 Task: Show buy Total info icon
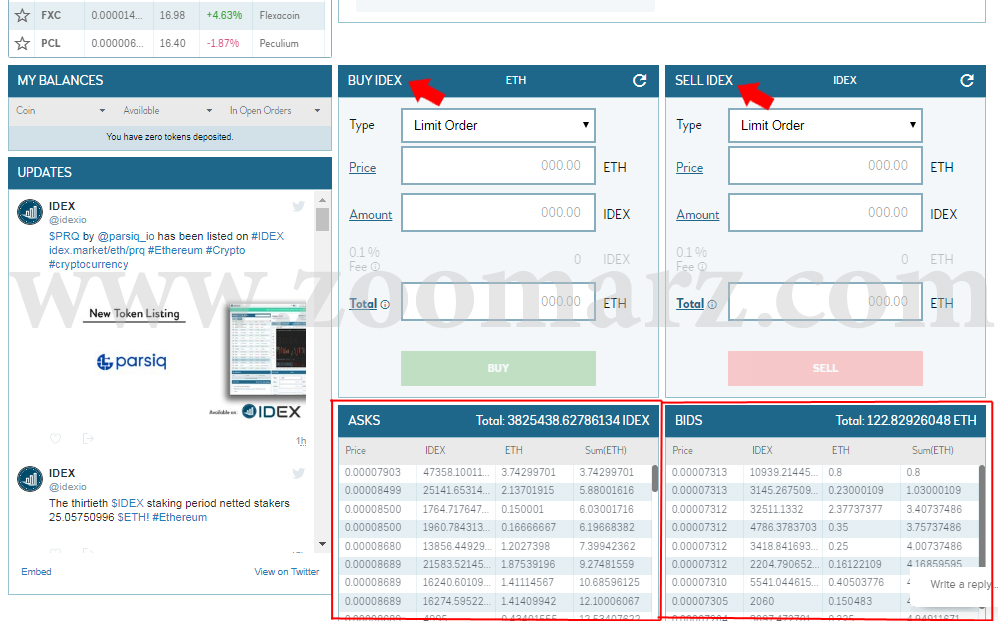tap(385, 305)
